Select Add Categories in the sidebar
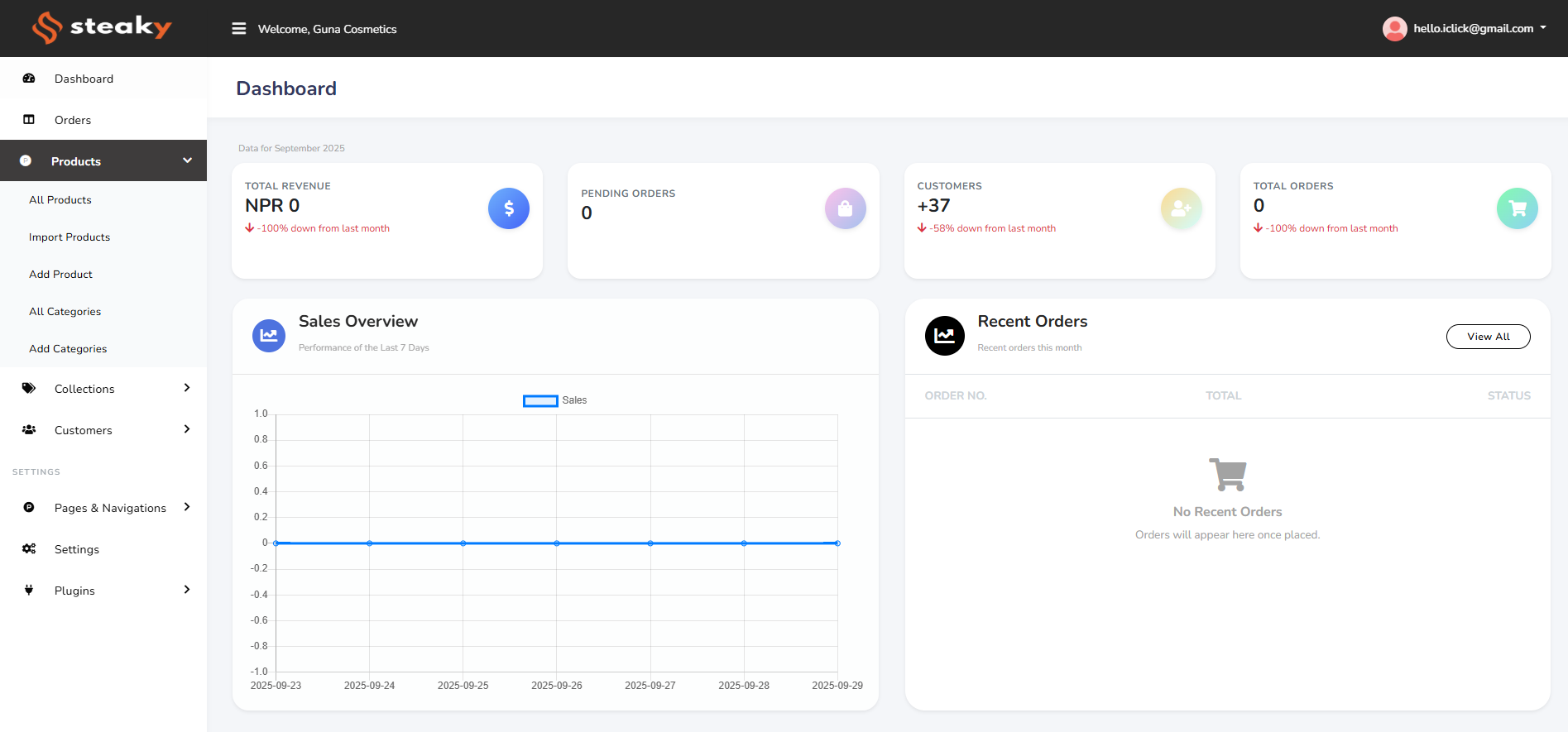 pyautogui.click(x=68, y=349)
